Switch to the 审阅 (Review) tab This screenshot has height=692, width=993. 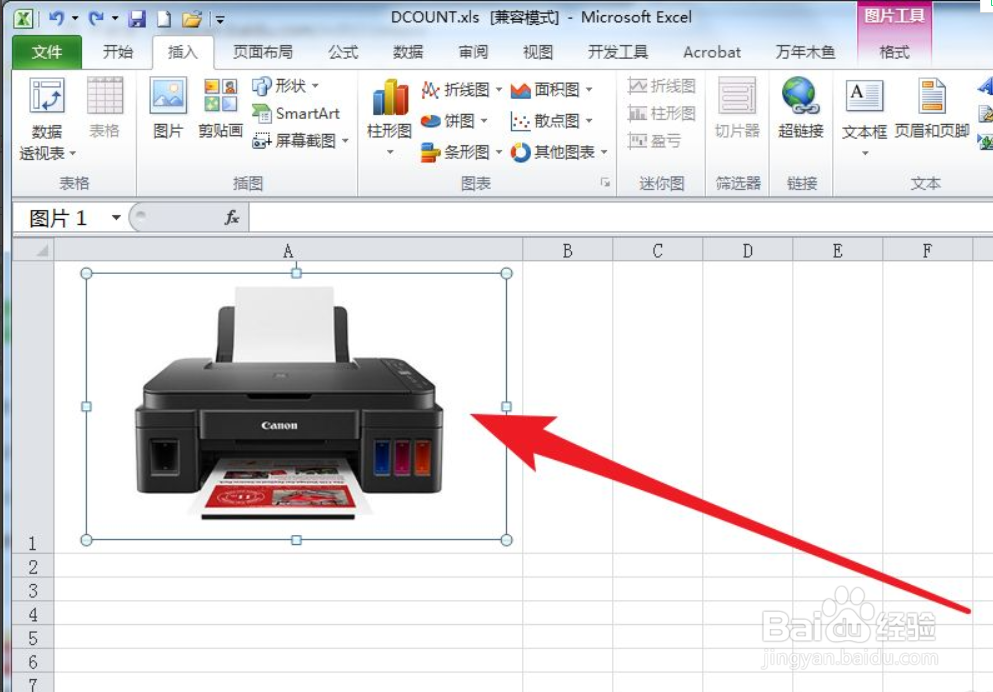[x=473, y=52]
